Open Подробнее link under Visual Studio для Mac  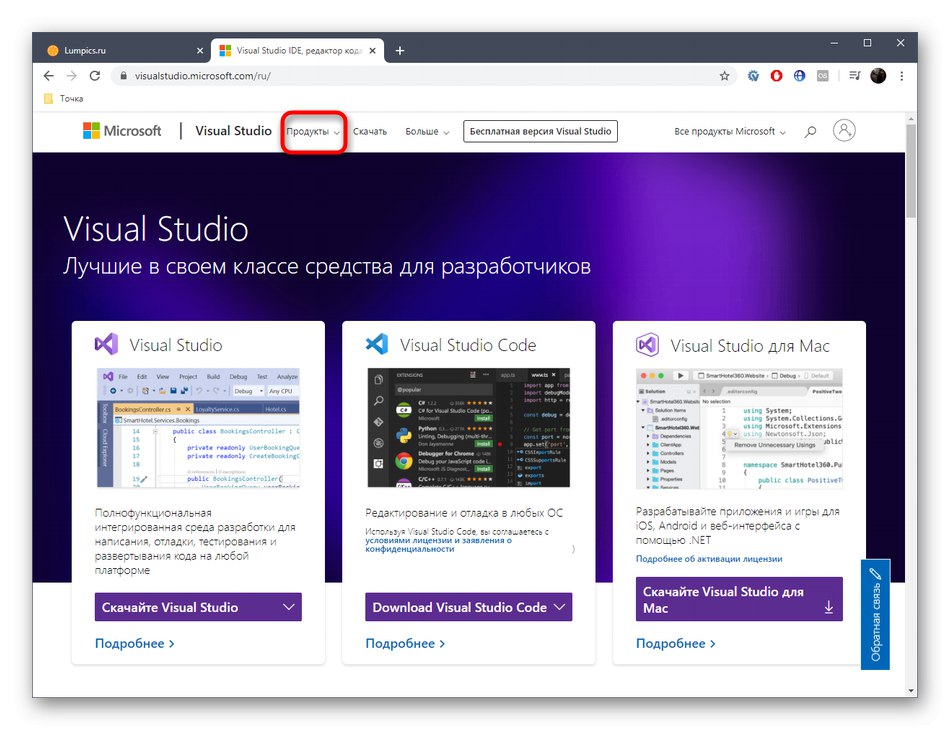pos(676,643)
